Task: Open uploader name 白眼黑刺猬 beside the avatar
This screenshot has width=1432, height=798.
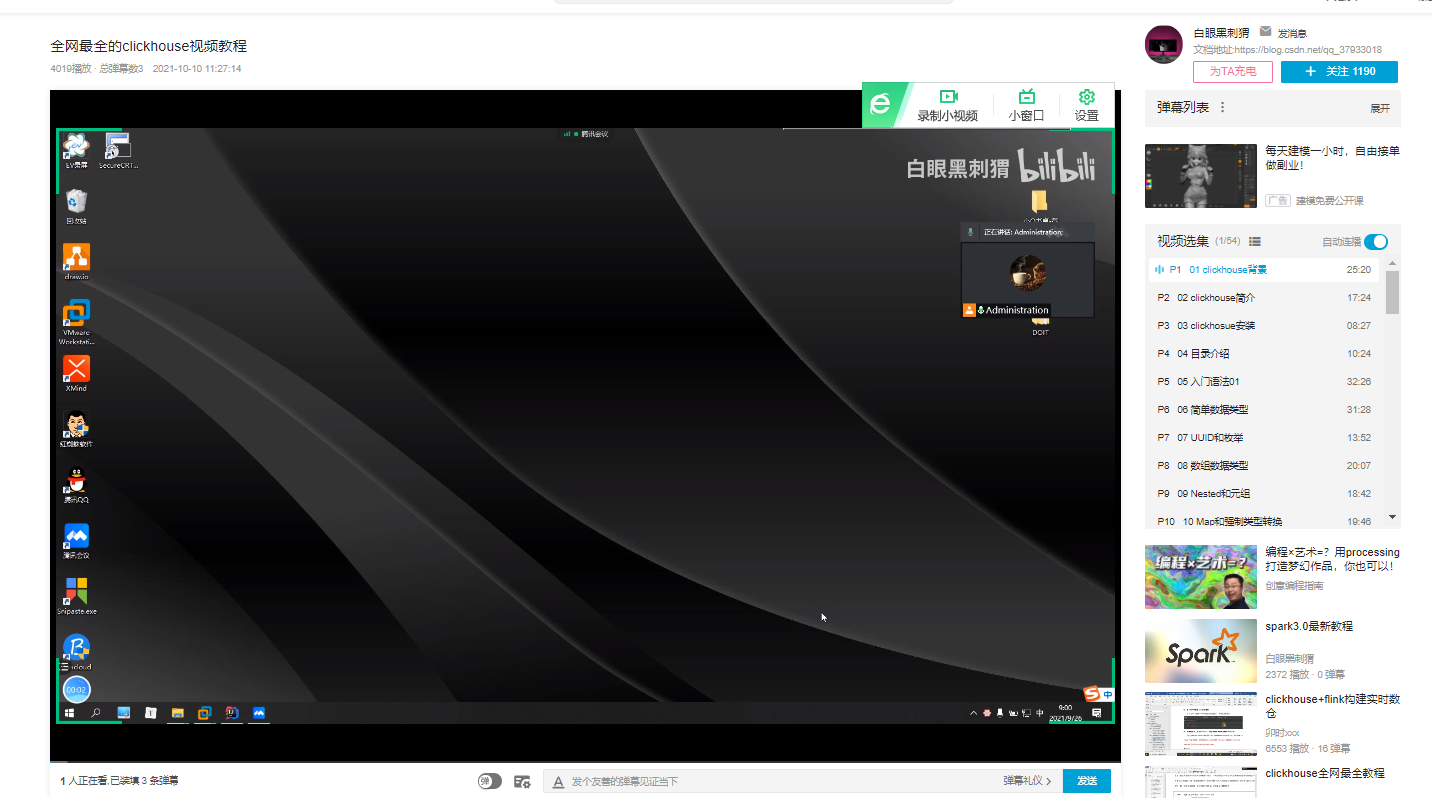Action: [x=1221, y=33]
